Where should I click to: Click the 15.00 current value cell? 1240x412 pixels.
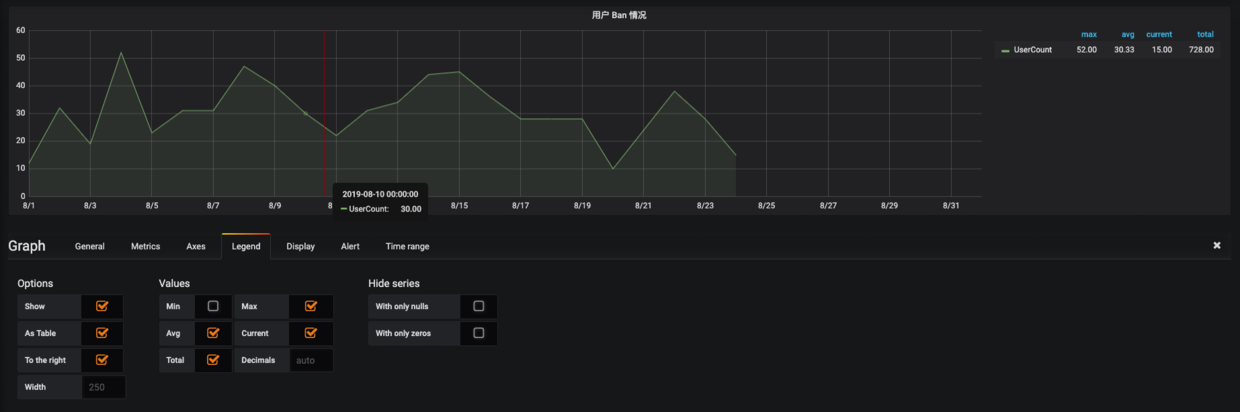pyautogui.click(x=1161, y=50)
